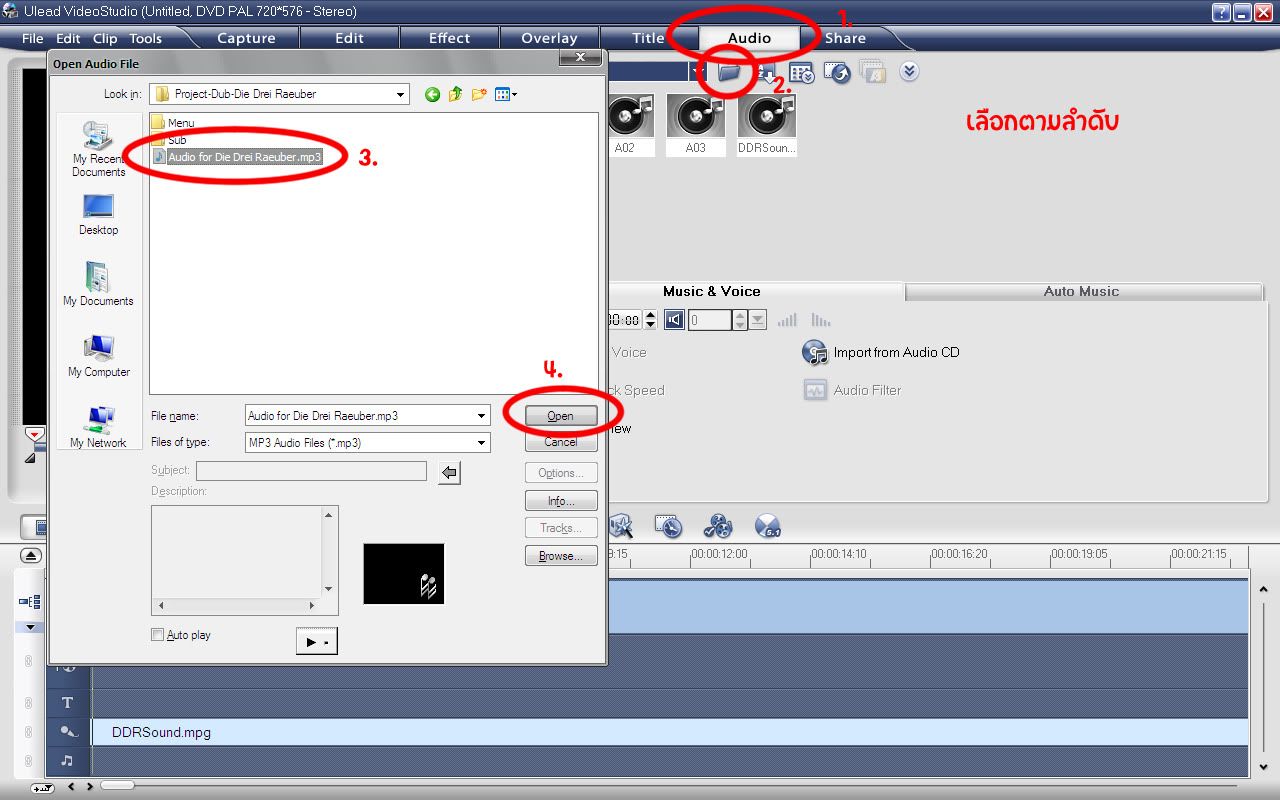The image size is (1280, 800).
Task: Open the Tools menu
Action: 145,38
